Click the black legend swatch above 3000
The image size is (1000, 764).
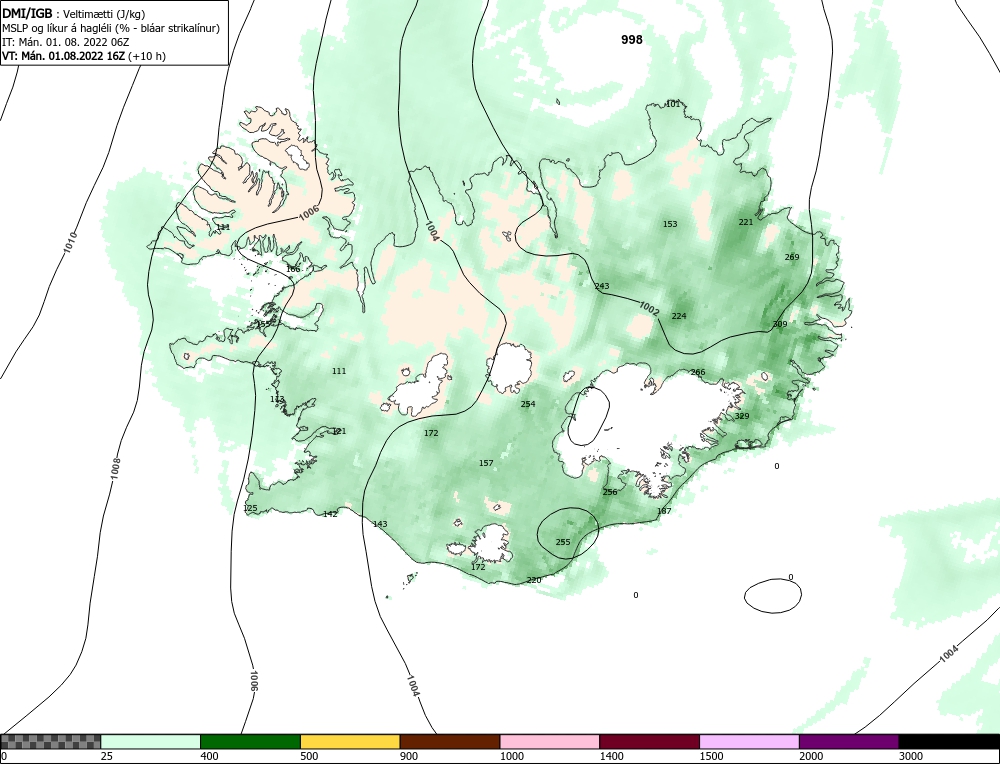point(949,741)
